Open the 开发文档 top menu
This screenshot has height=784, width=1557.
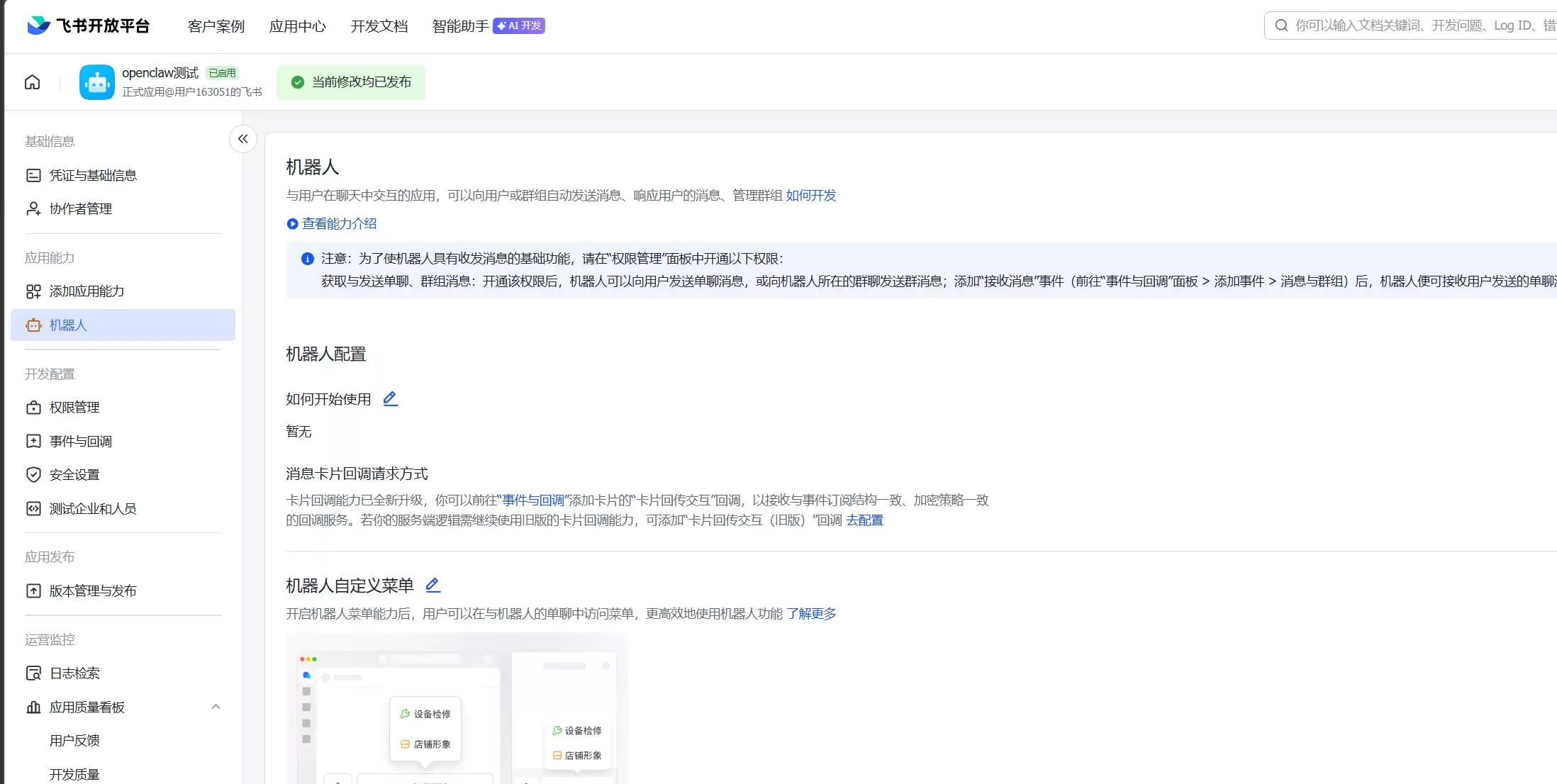point(379,26)
